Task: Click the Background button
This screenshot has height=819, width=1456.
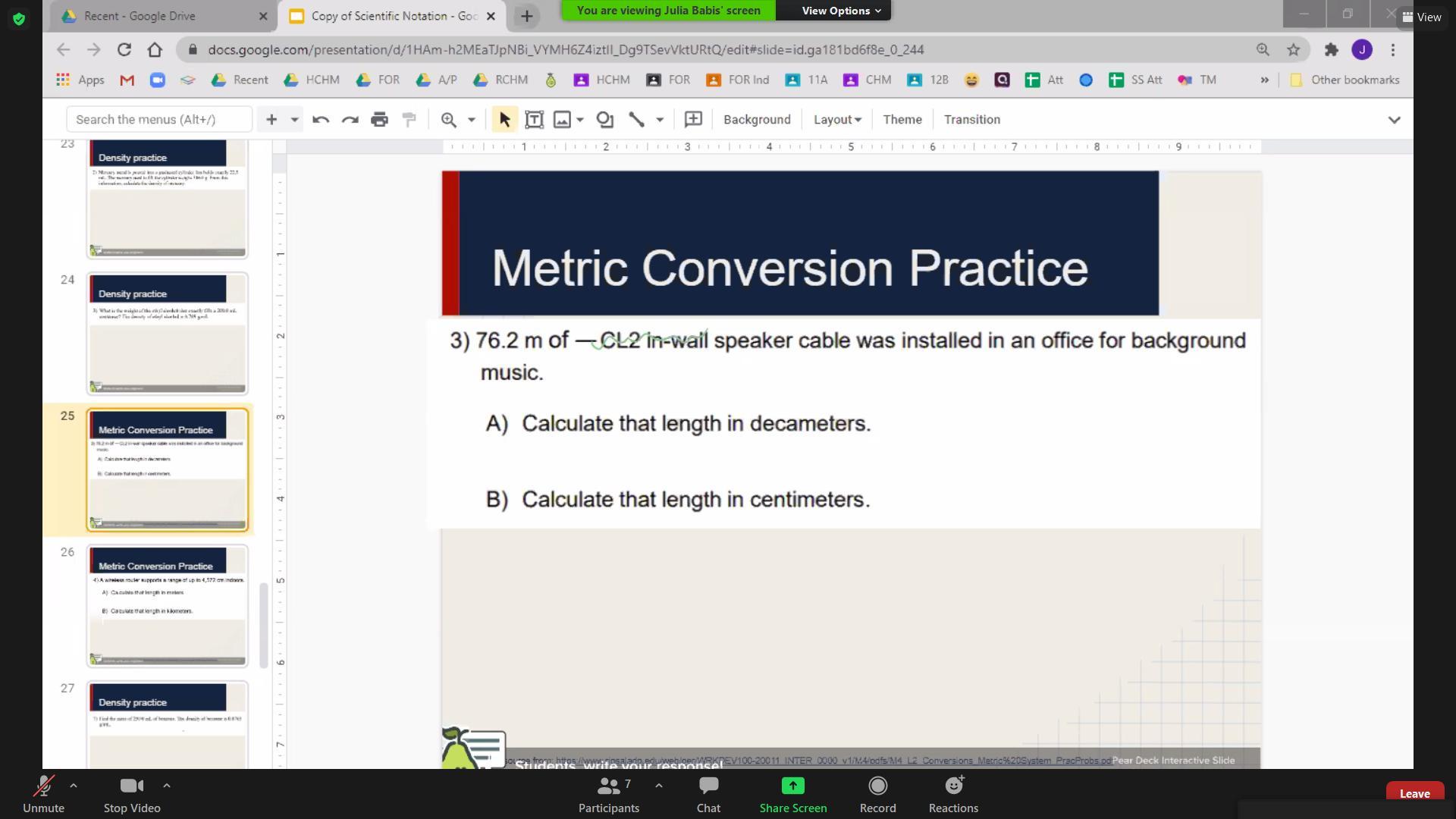Action: [756, 120]
